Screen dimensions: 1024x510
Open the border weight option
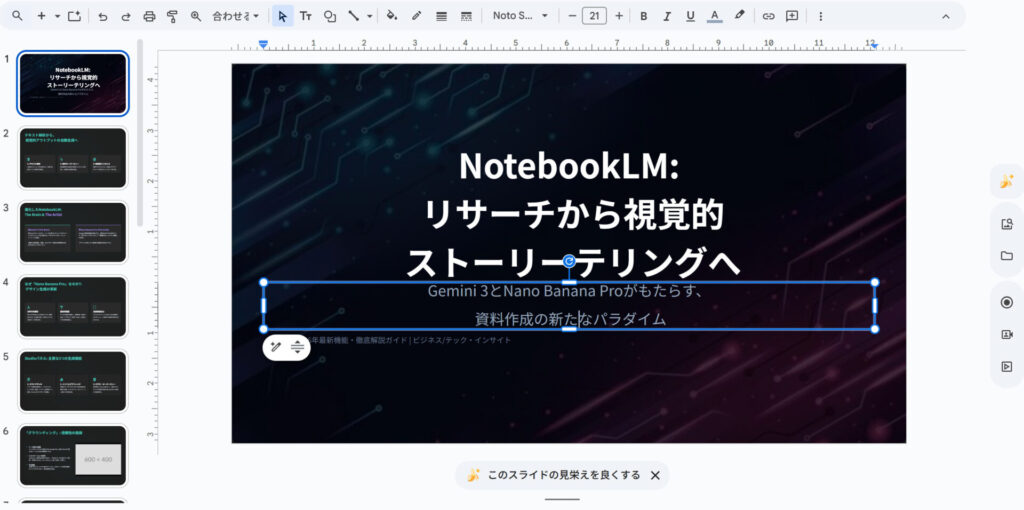(x=441, y=16)
